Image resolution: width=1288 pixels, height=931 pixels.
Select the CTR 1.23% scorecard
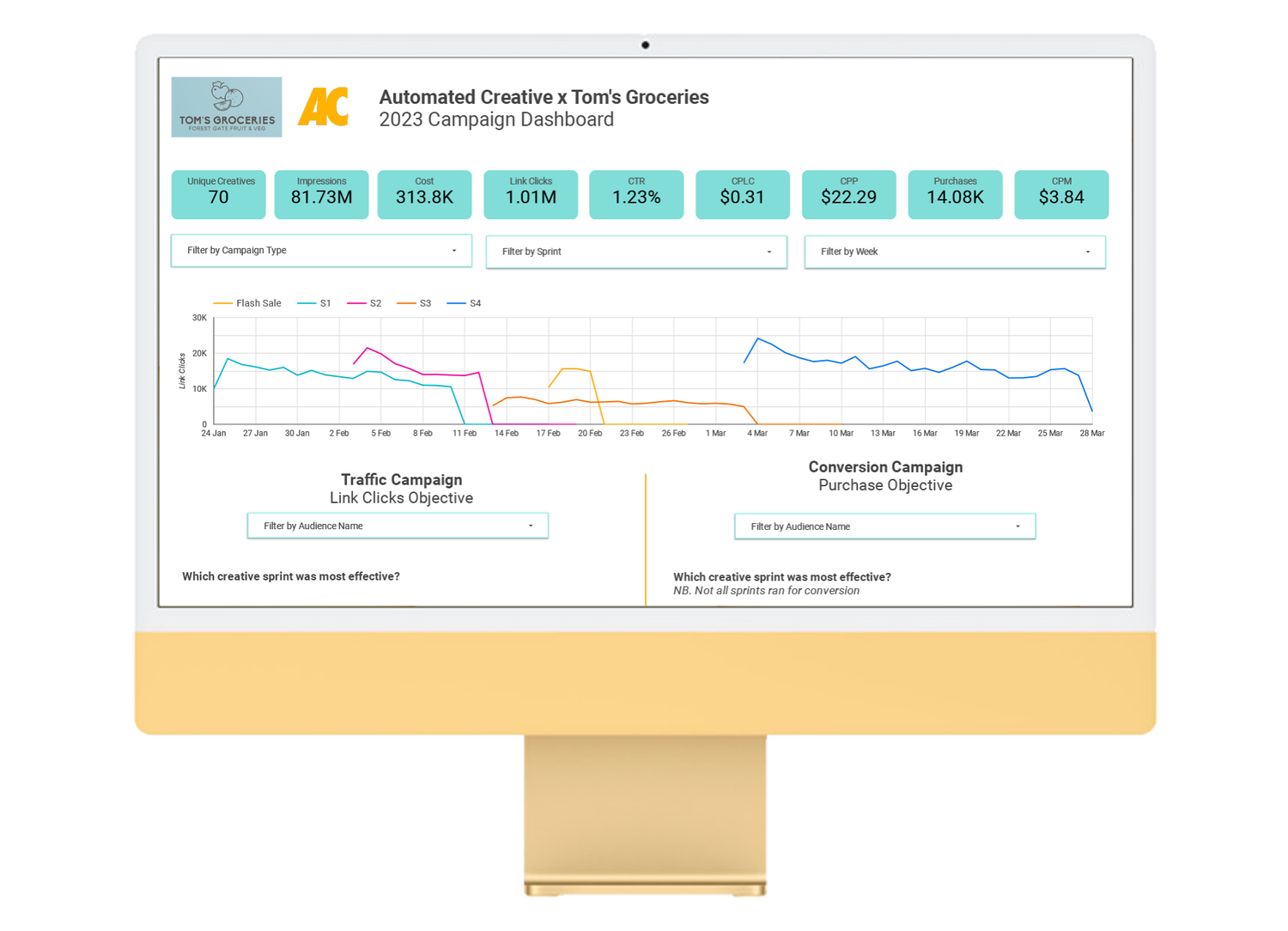click(636, 194)
